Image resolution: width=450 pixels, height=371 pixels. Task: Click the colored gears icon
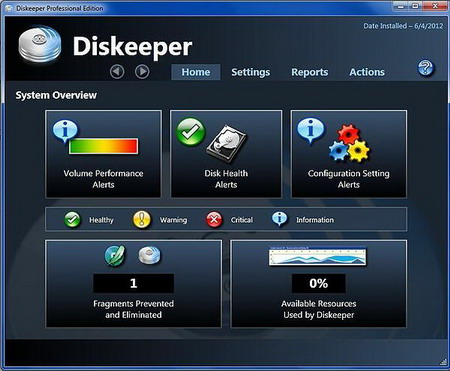[x=349, y=143]
